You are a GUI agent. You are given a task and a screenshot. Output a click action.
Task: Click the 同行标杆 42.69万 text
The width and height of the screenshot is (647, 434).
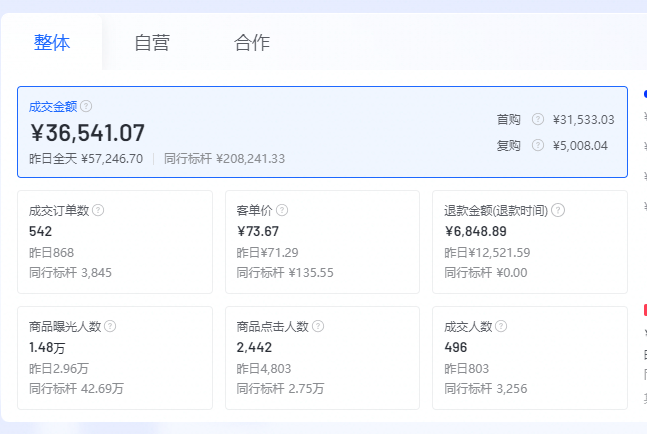[76, 389]
